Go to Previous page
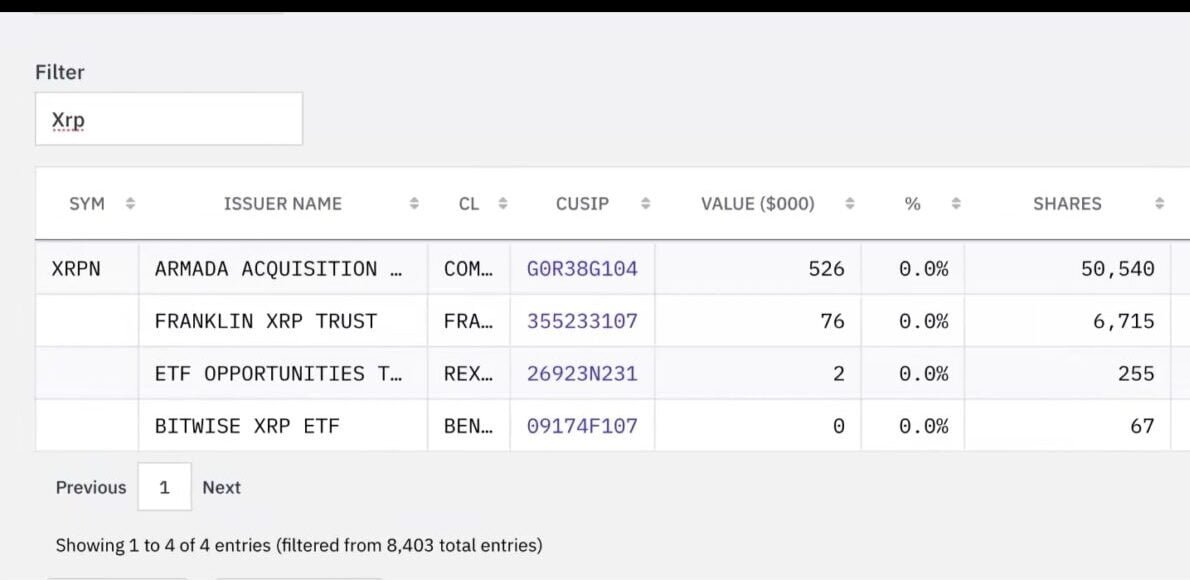This screenshot has width=1190, height=580. click(91, 487)
